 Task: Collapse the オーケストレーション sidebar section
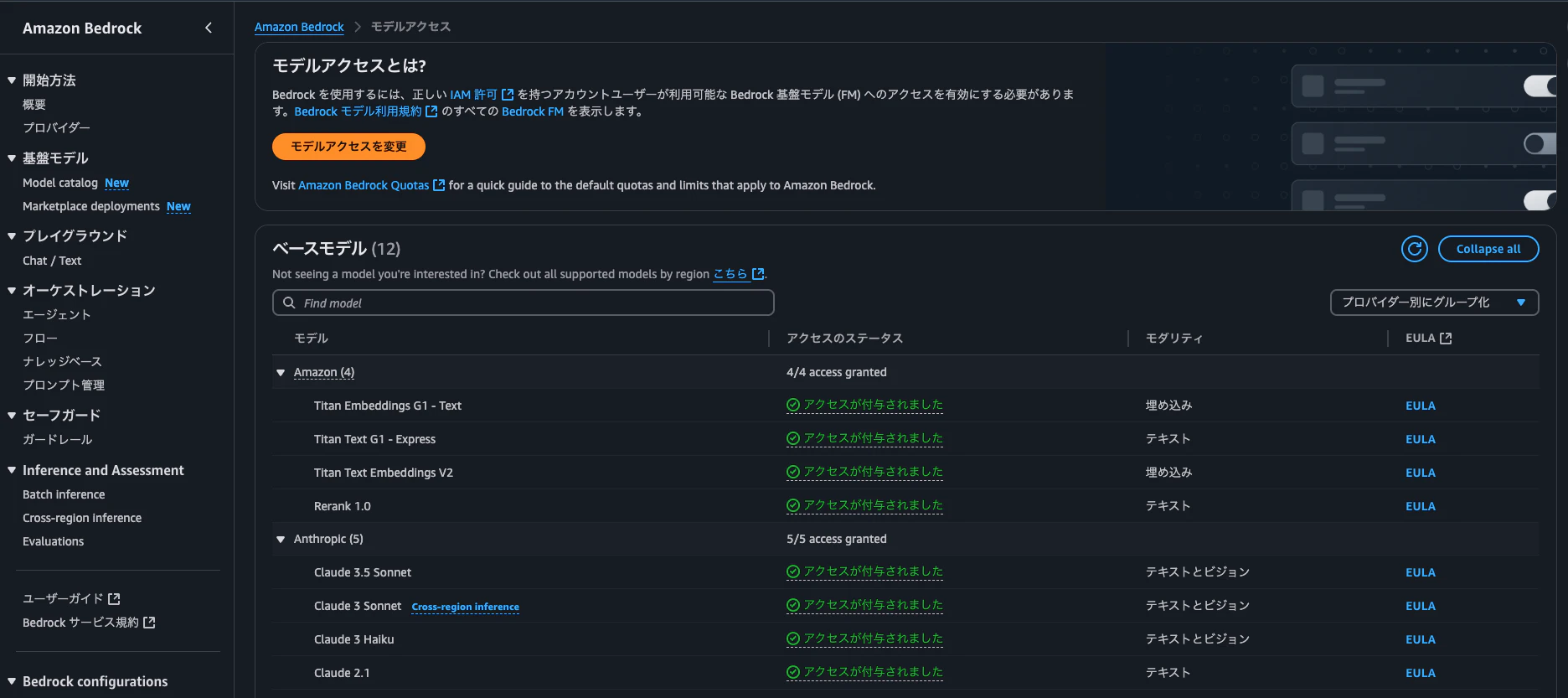(12, 291)
